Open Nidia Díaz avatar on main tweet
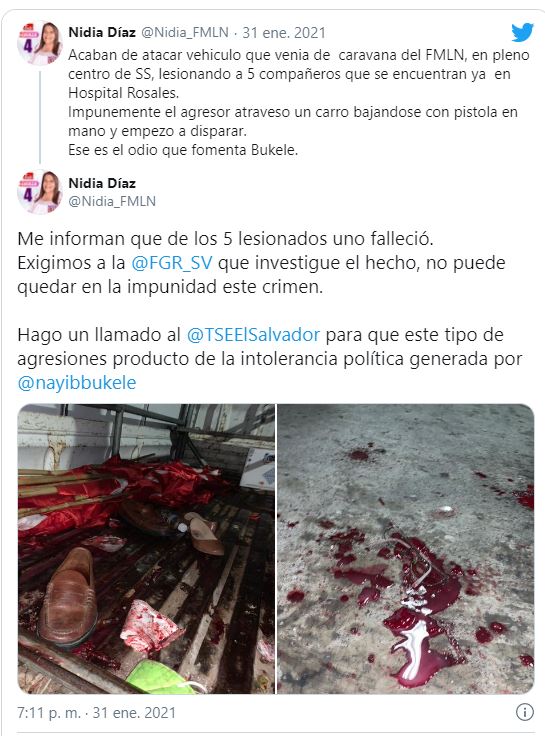Viewport: 545px width, 736px height. point(40,192)
